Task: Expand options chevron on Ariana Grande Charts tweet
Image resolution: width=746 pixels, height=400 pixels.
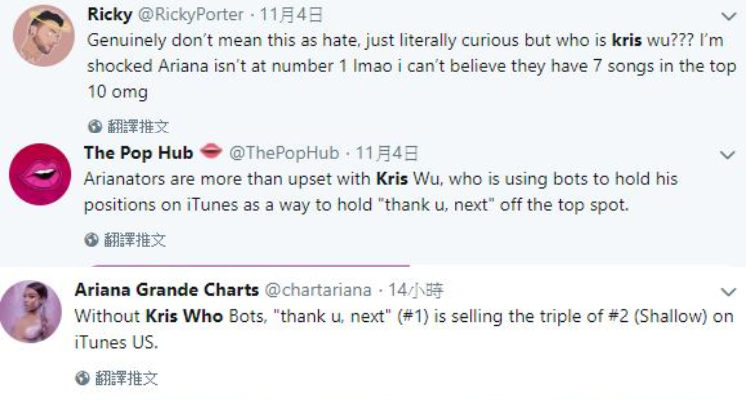Action: point(727,292)
